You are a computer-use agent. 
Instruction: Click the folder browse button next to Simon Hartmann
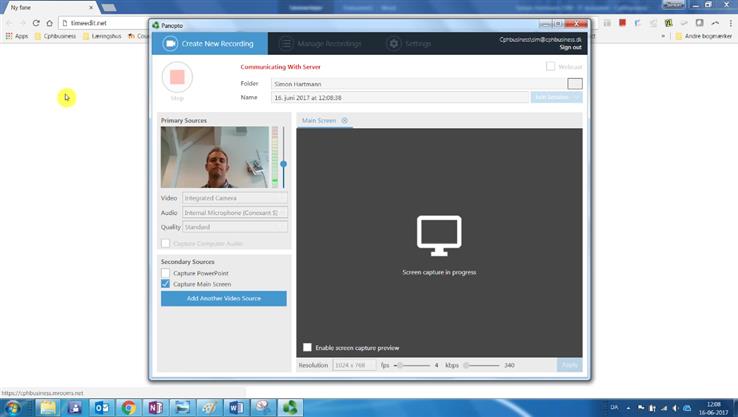point(574,83)
